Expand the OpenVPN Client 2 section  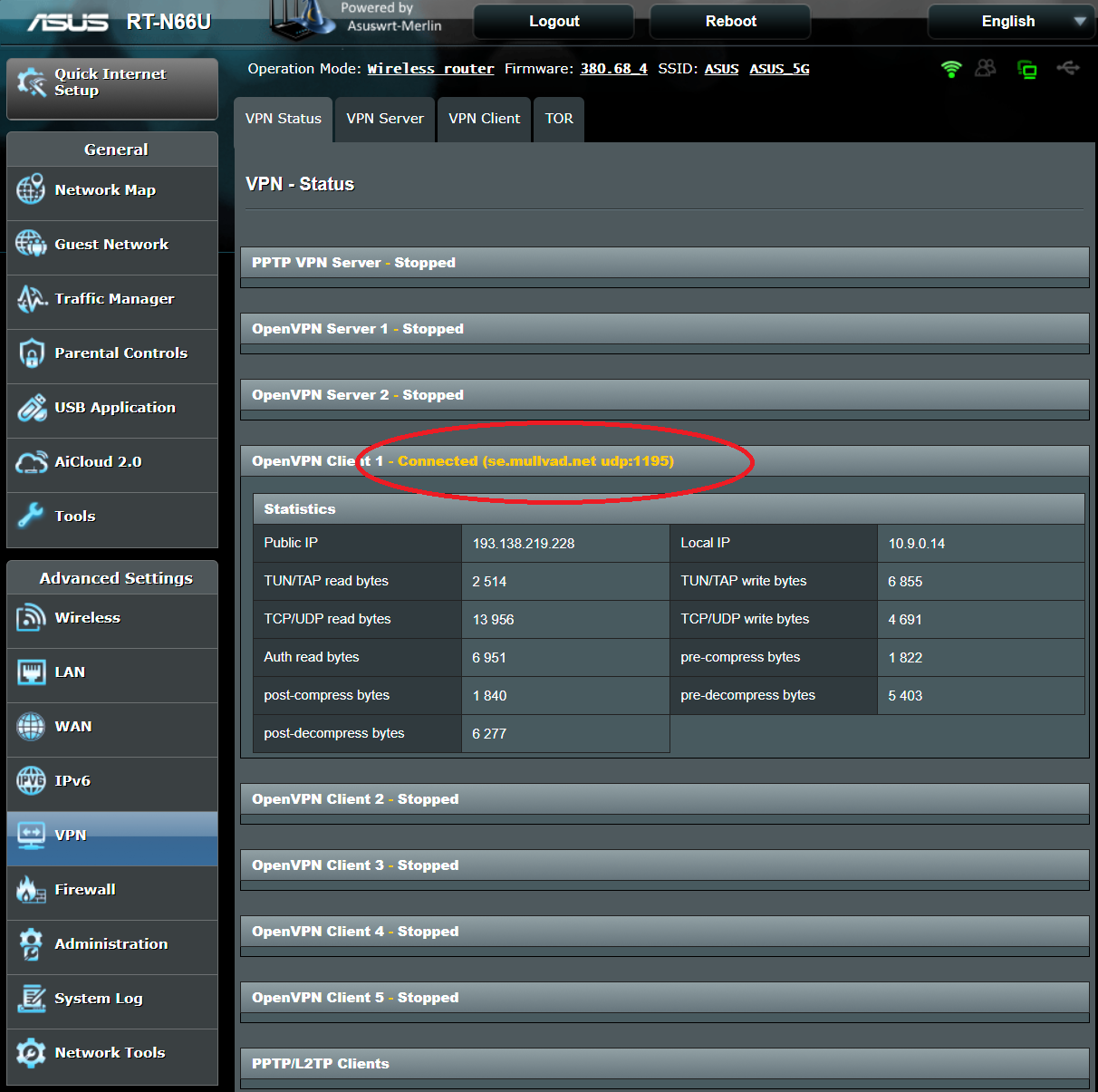[664, 799]
